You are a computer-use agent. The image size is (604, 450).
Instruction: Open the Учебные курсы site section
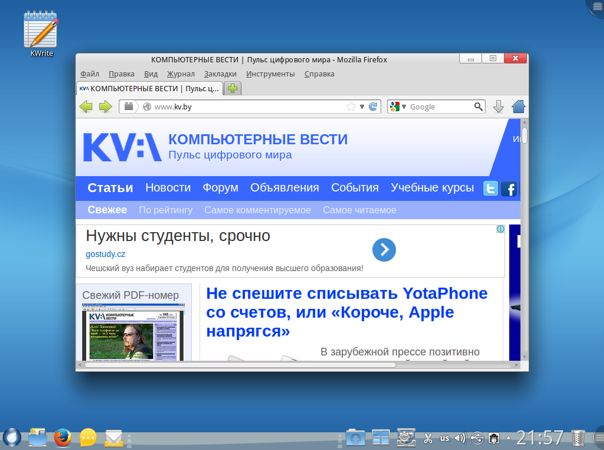pyautogui.click(x=432, y=188)
